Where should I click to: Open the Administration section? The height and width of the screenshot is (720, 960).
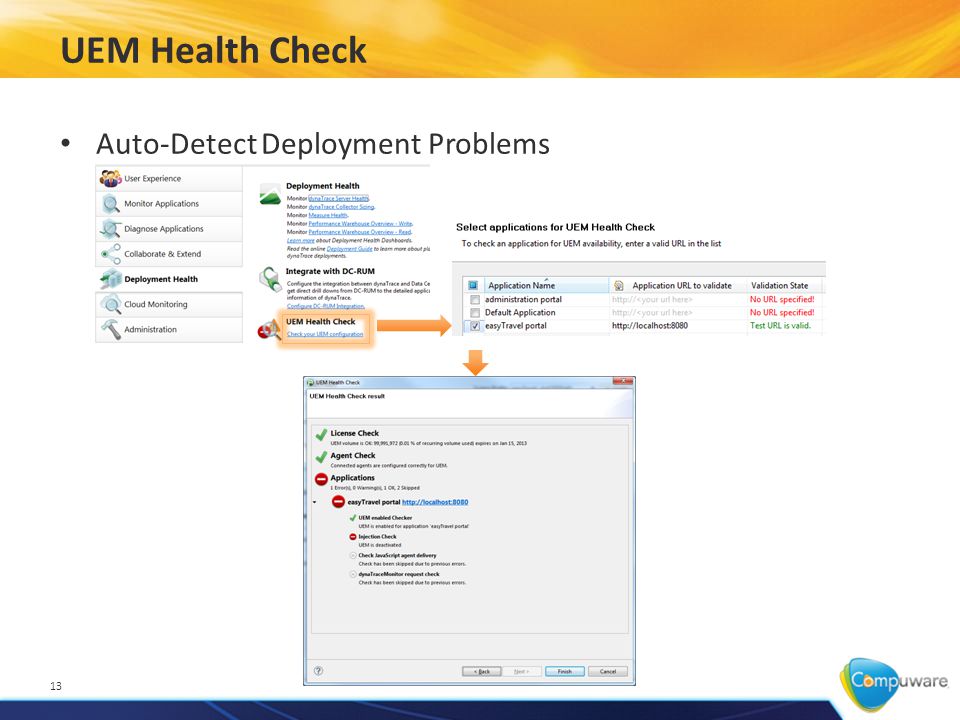[169, 329]
